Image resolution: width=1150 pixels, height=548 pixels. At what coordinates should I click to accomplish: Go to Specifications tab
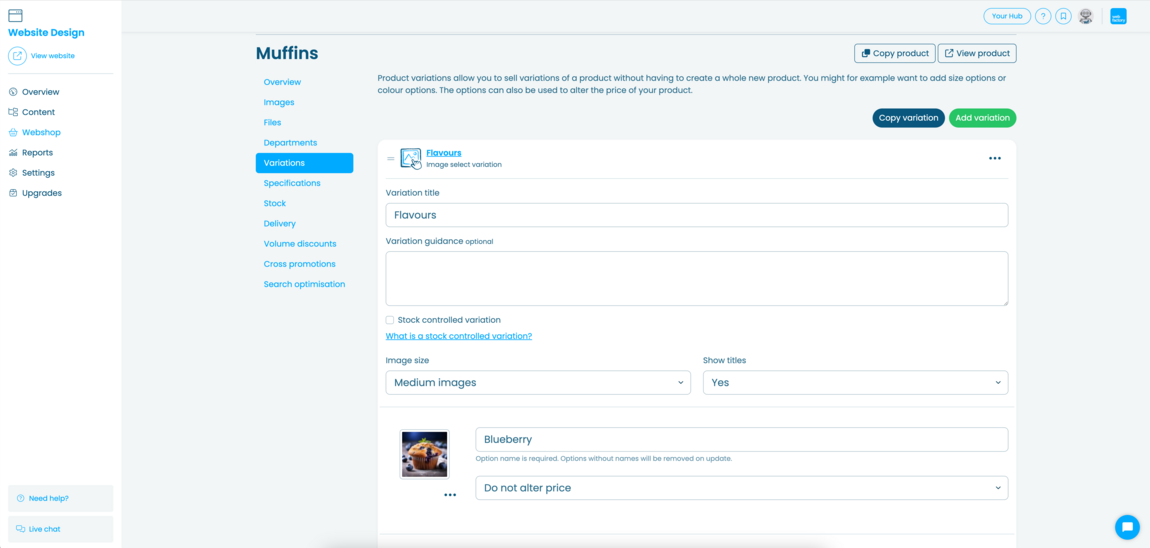(292, 183)
